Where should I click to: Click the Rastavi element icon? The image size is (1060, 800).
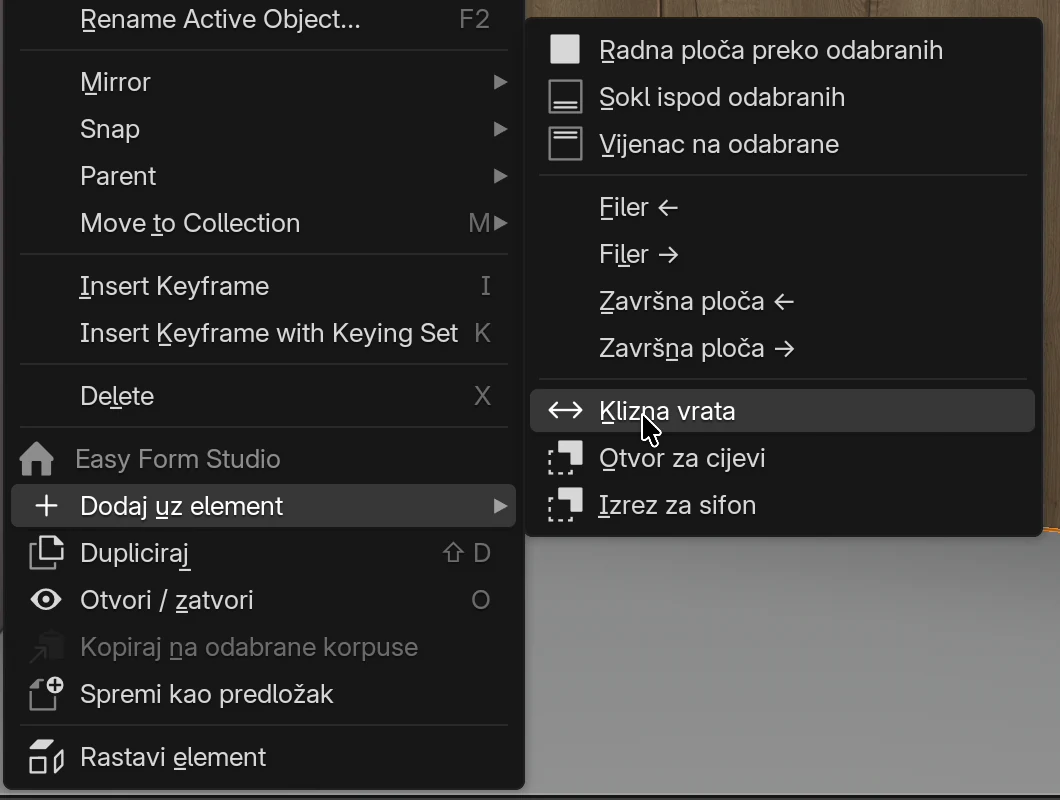47,757
